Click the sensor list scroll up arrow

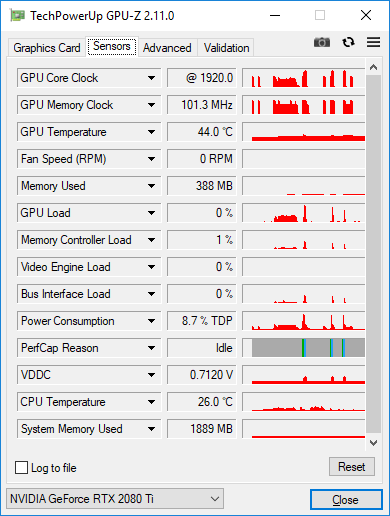[x=373, y=67]
